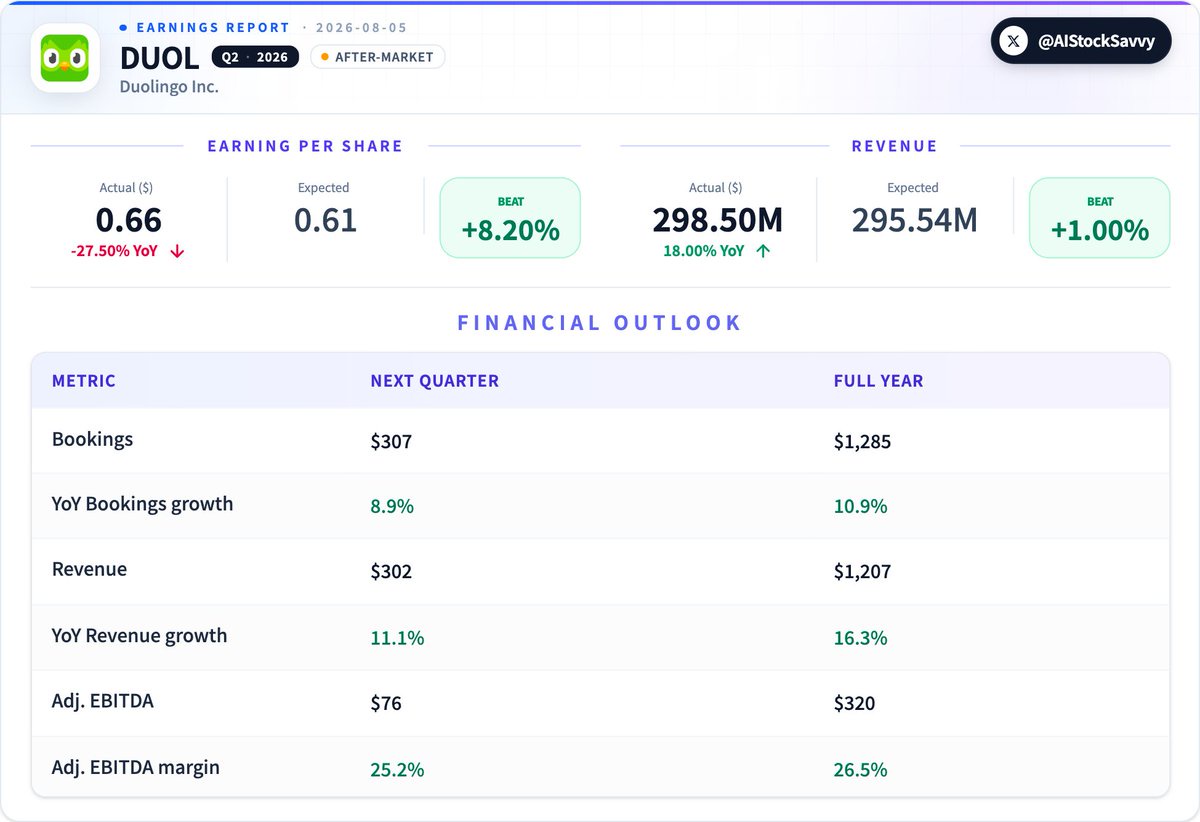The height and width of the screenshot is (822, 1200).
Task: Click the Revenue row label in the table
Action: coord(89,569)
